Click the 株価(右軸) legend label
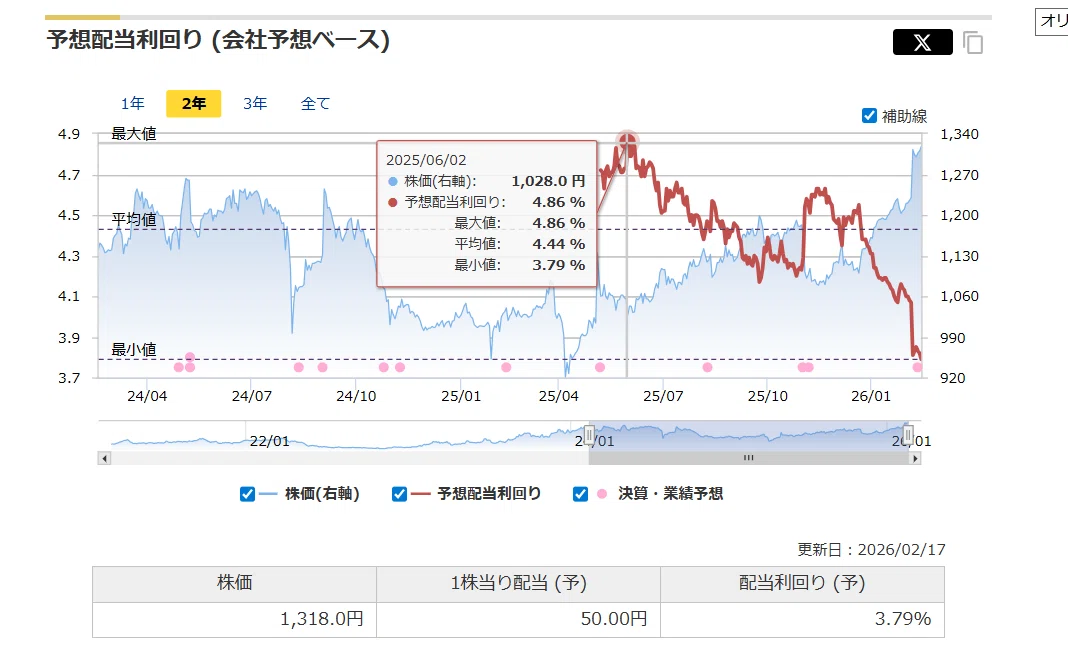Screen dimensions: 1068x652 click(321, 494)
